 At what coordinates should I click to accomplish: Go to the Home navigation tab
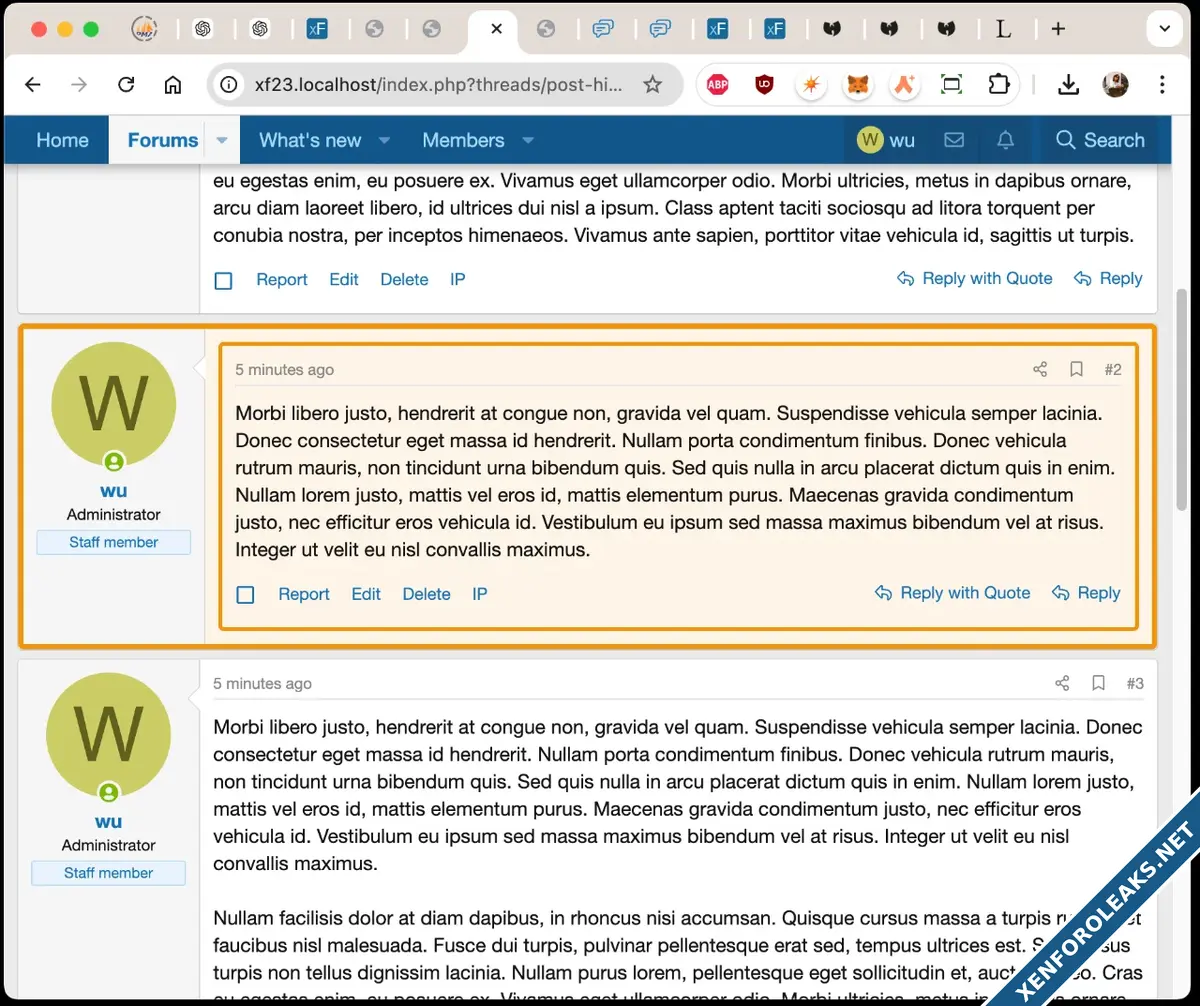coord(62,140)
